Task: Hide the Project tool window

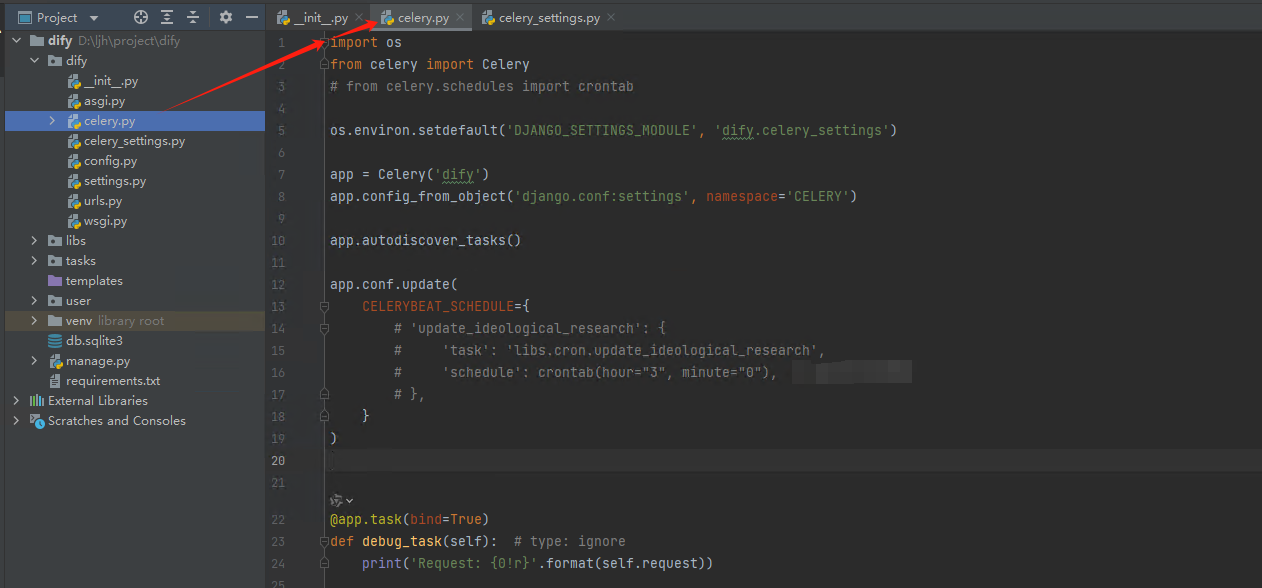Action: [252, 17]
